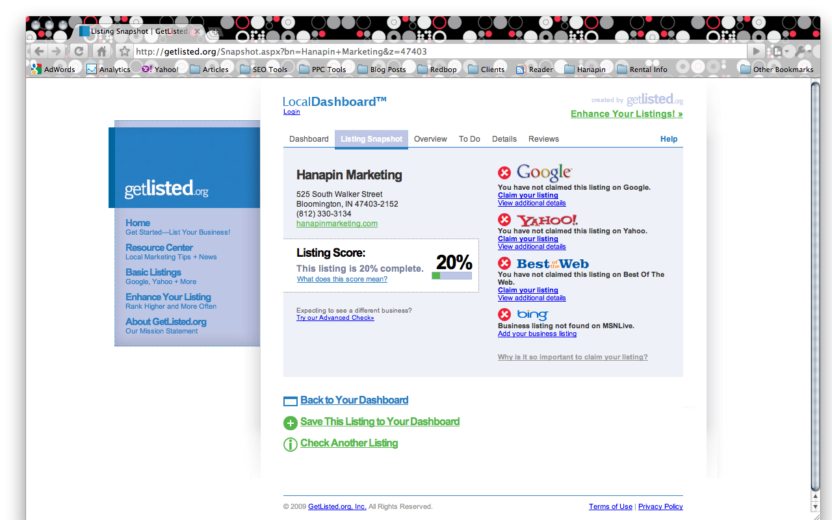This screenshot has height=520, width=832.
Task: Select the Listing Snapshot tab
Action: pyautogui.click(x=371, y=139)
